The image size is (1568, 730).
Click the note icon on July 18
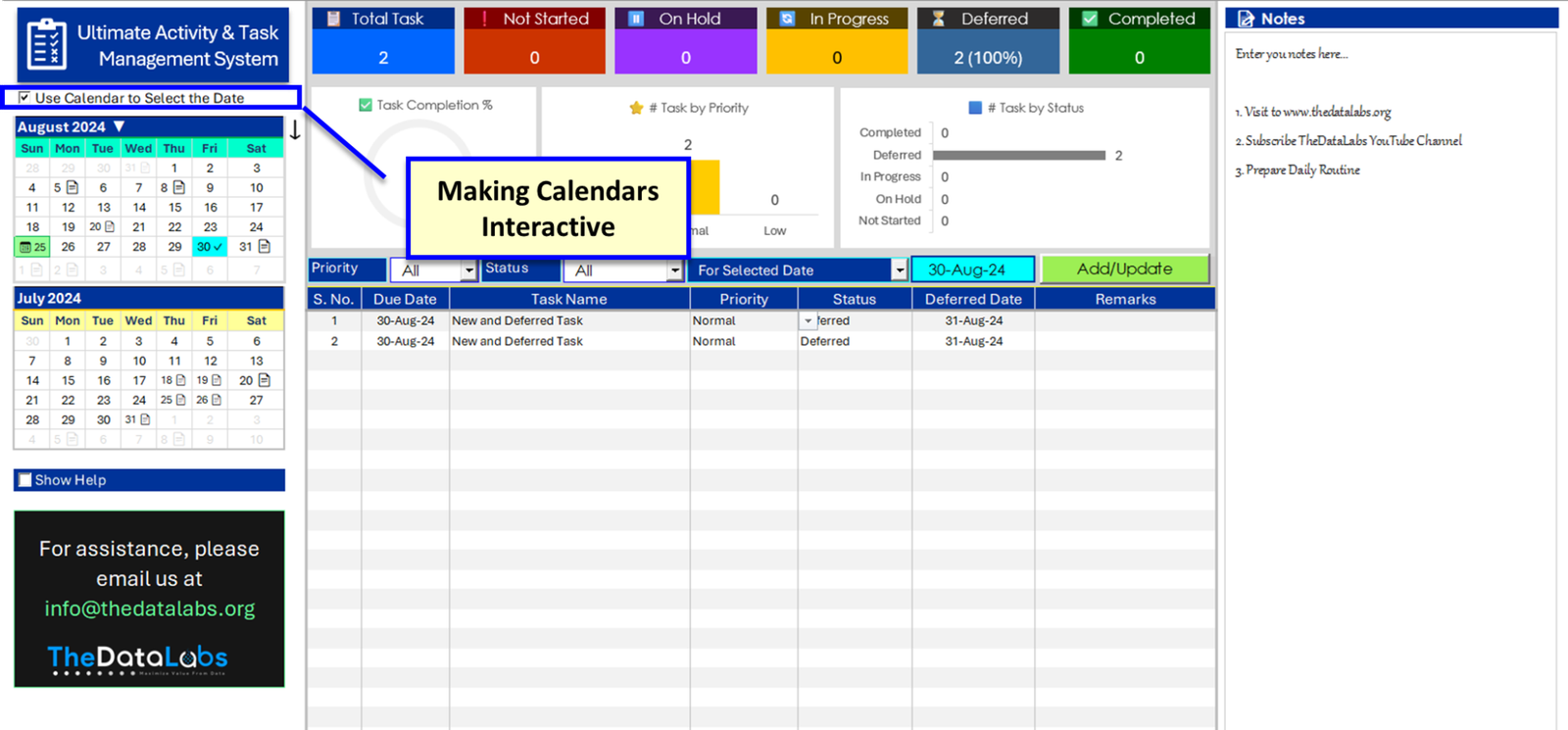pyautogui.click(x=180, y=380)
